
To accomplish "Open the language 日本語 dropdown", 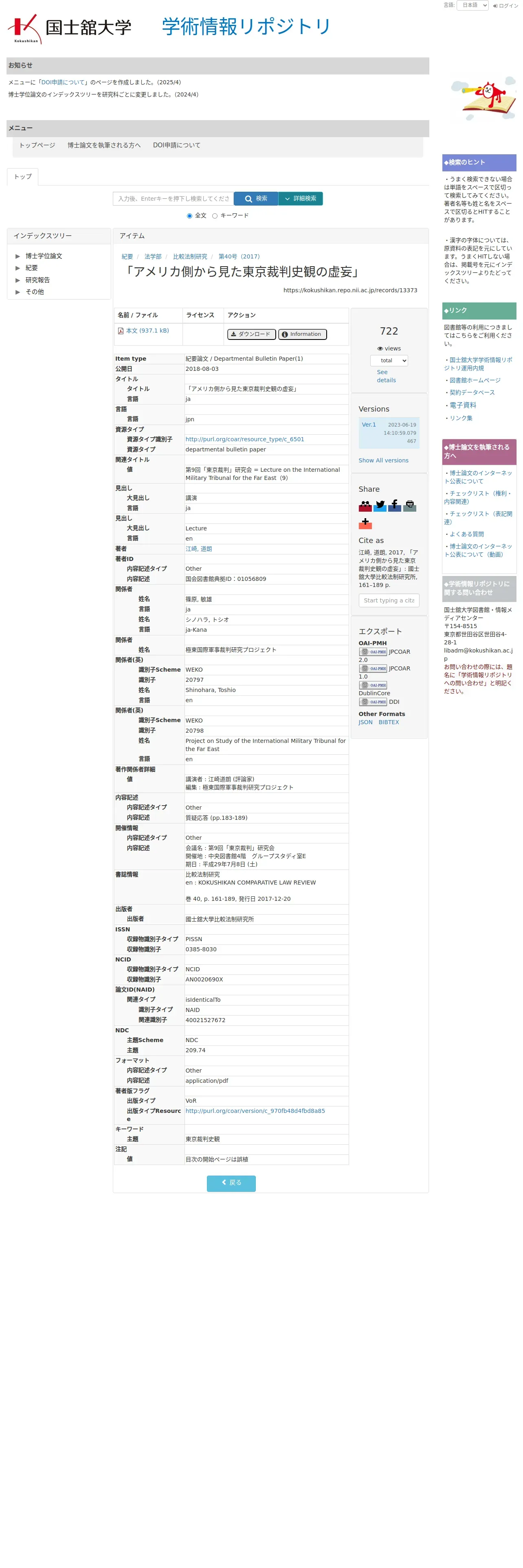I will click(x=472, y=5).
